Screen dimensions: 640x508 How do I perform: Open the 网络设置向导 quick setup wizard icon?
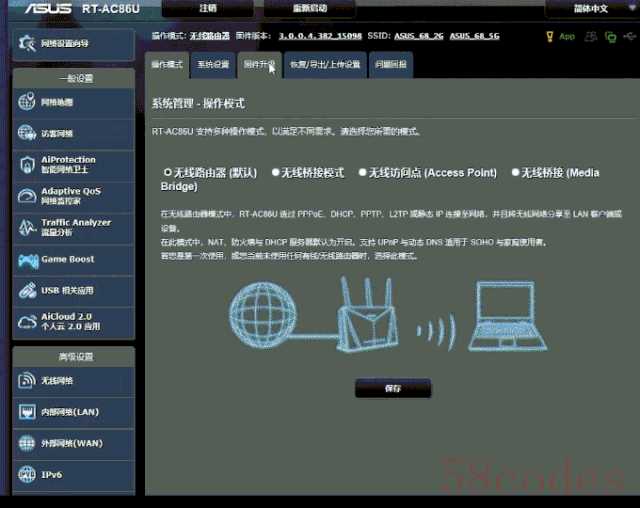tap(27, 43)
